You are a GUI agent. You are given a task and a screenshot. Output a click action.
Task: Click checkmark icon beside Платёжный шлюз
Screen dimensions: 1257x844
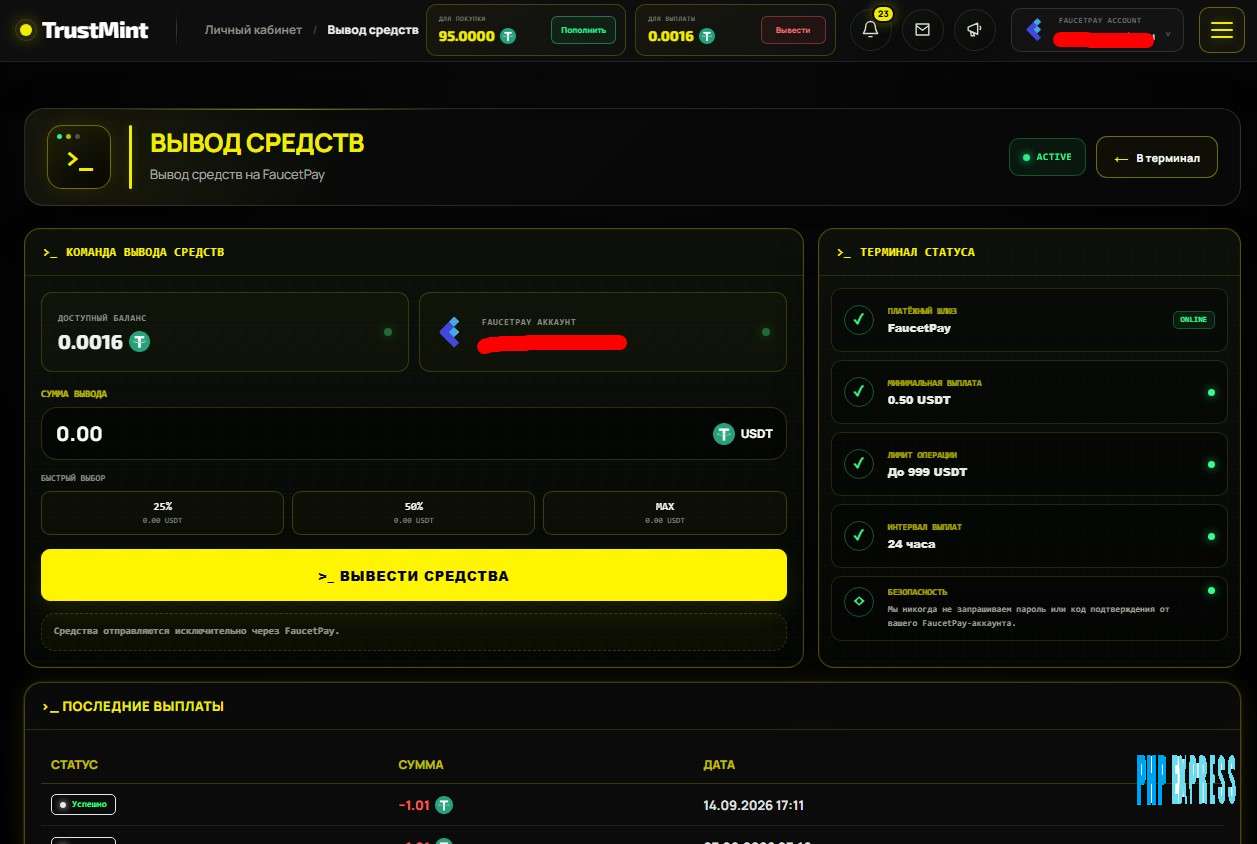point(858,320)
